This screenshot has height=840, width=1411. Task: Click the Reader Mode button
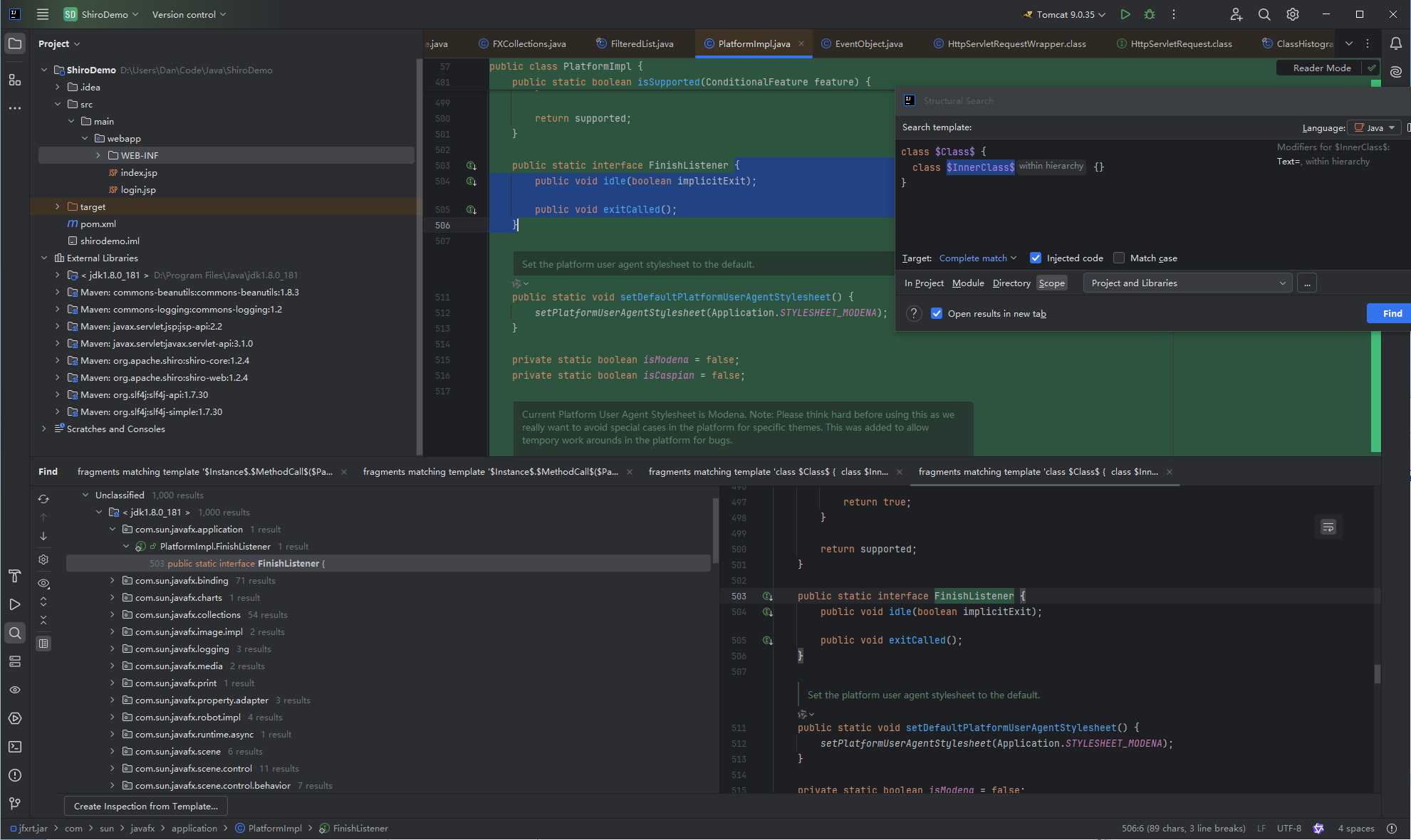point(1322,68)
